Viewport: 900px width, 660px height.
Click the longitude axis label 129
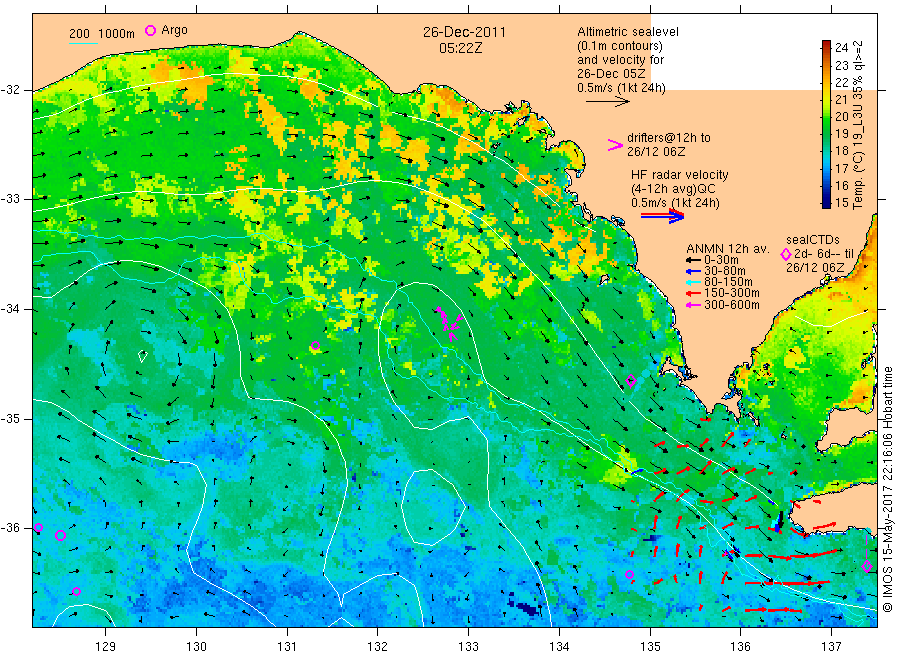pyautogui.click(x=106, y=647)
